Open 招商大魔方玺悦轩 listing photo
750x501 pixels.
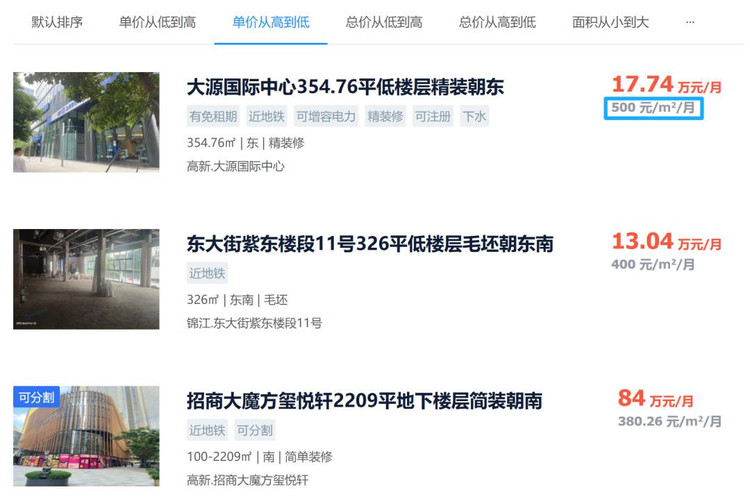86,436
